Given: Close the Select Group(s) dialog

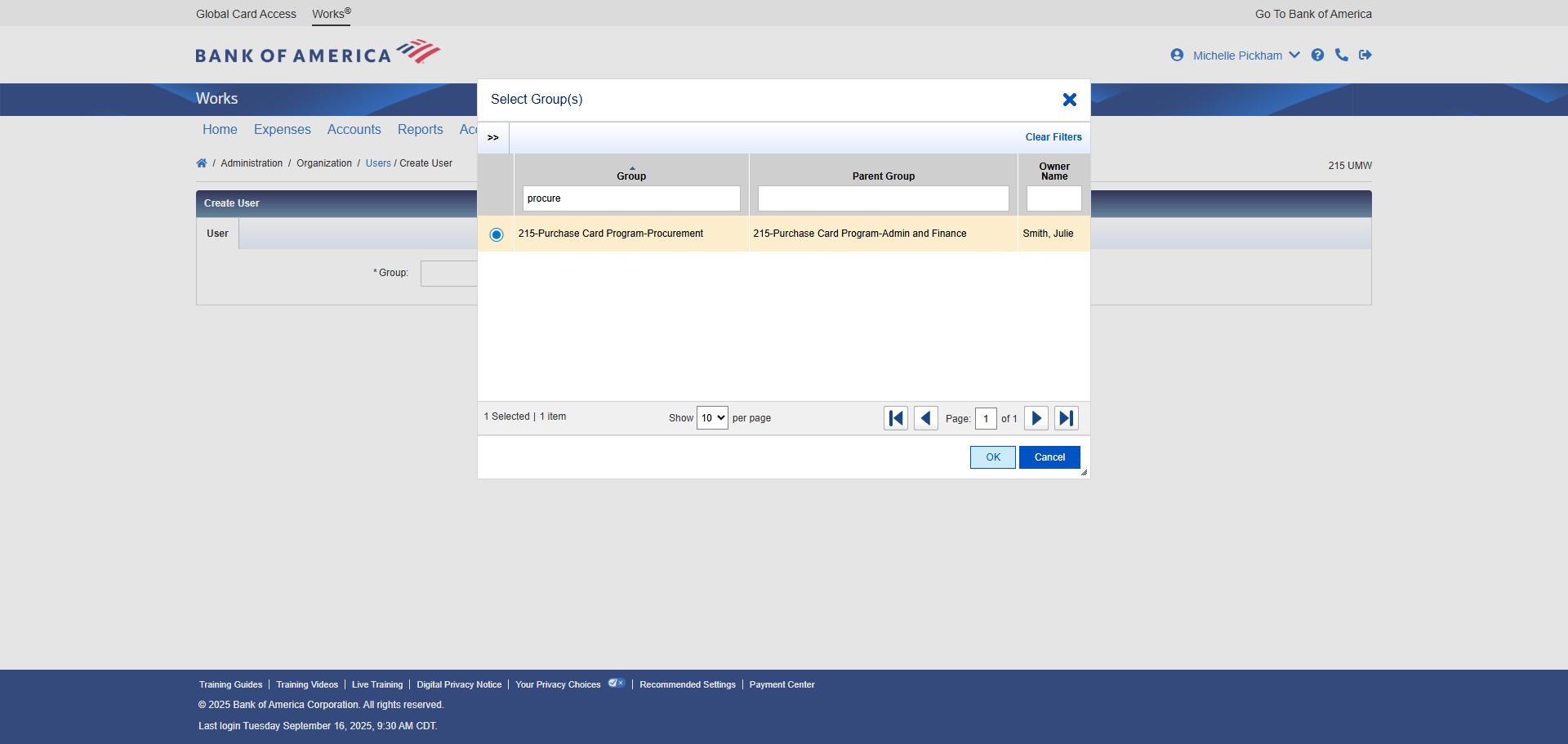Looking at the screenshot, I should coord(1069,100).
